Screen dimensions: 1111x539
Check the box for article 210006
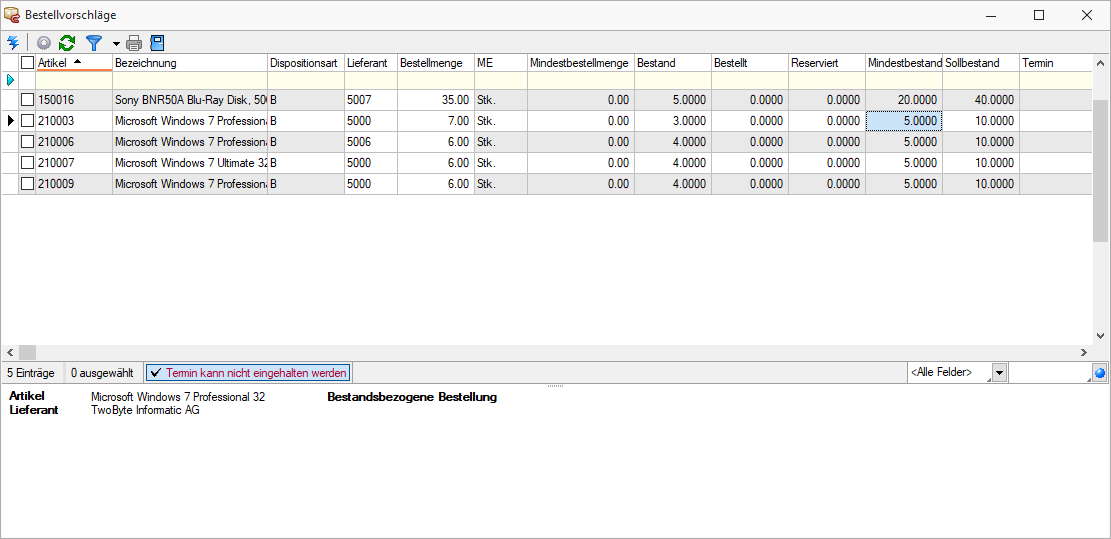[27, 142]
